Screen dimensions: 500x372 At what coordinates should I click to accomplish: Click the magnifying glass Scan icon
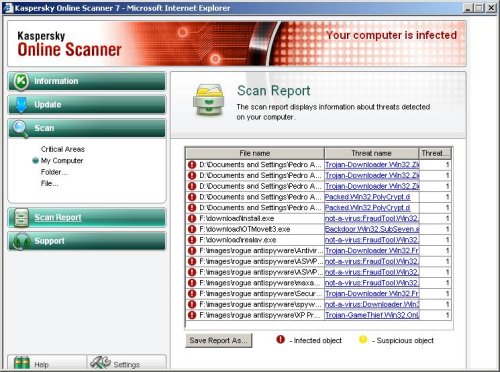tap(20, 129)
